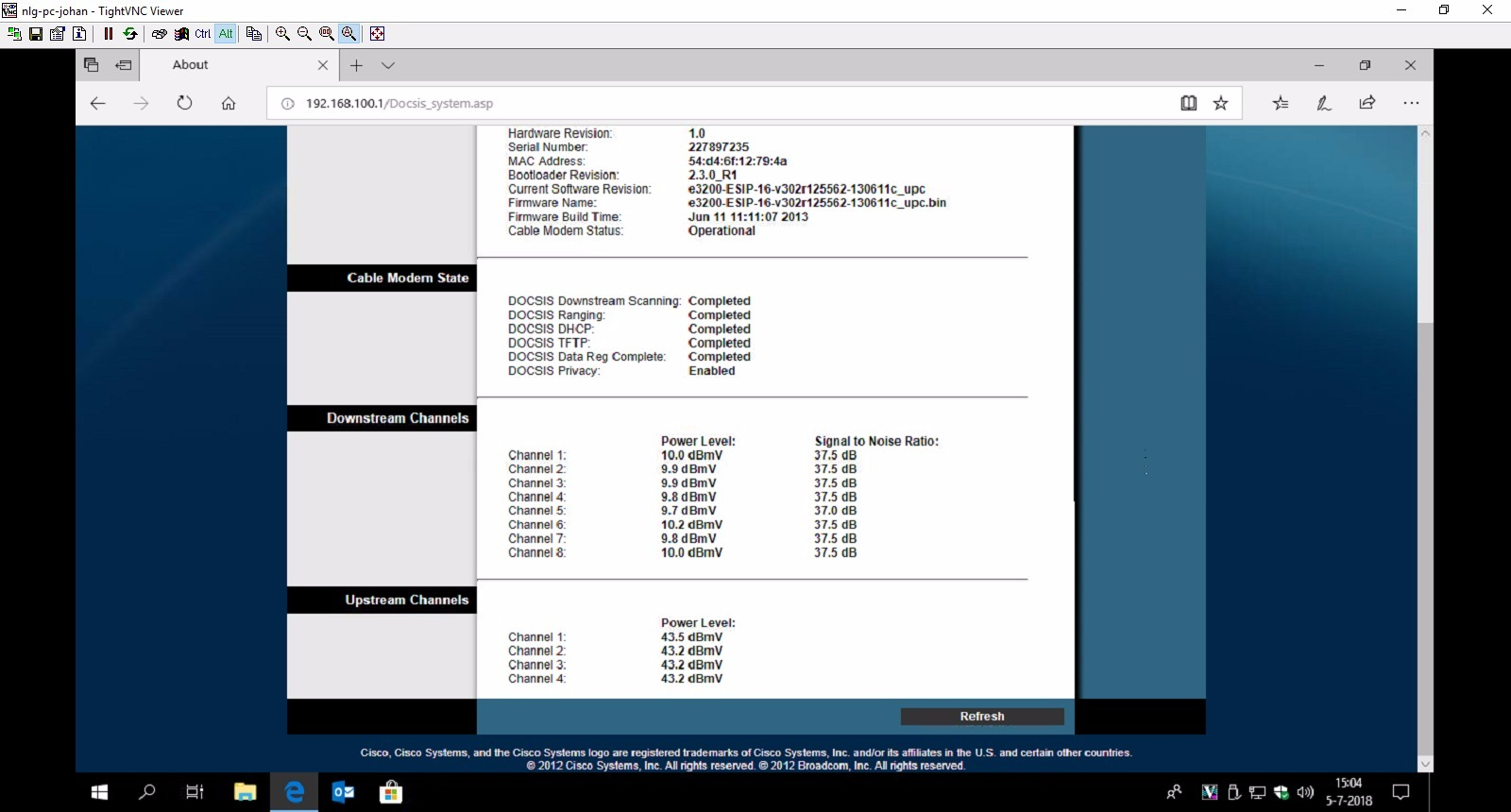Launch Outlook from remote taskbar

pos(343,792)
